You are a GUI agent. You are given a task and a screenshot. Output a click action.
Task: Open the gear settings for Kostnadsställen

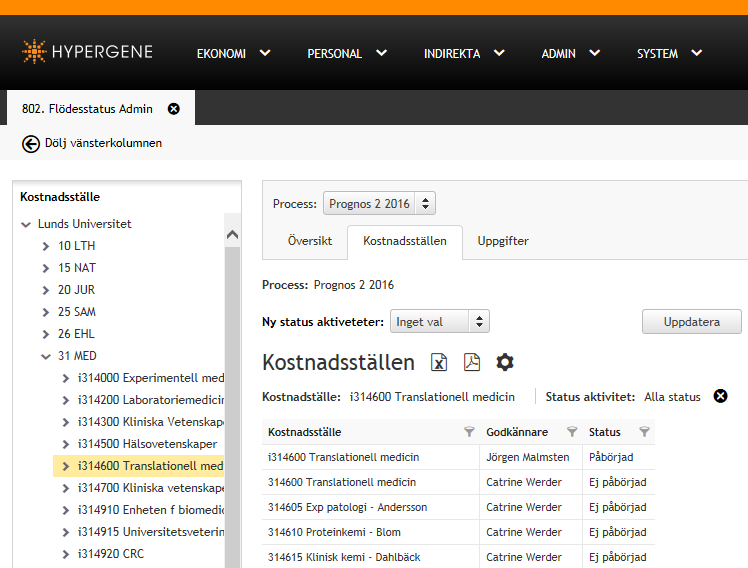click(x=505, y=362)
